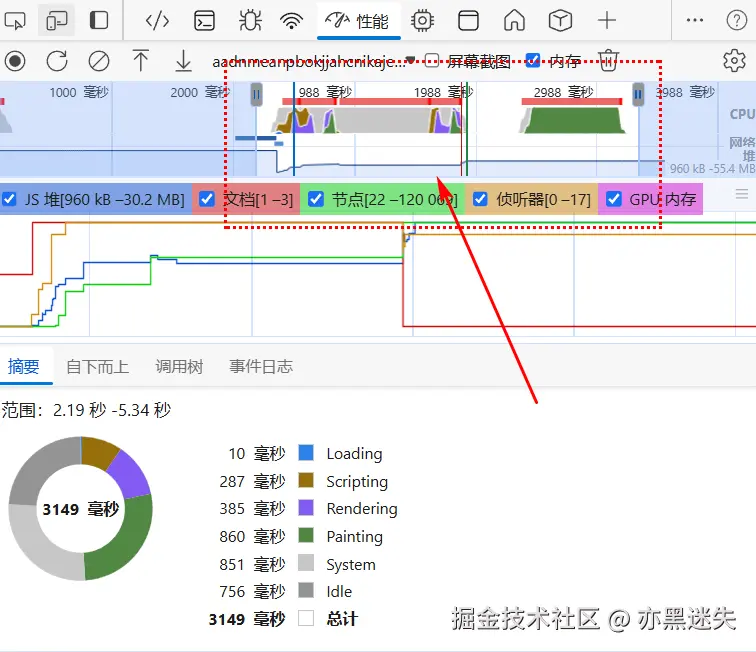
Task: Activate the inspect element picker icon
Action: click(x=15, y=21)
